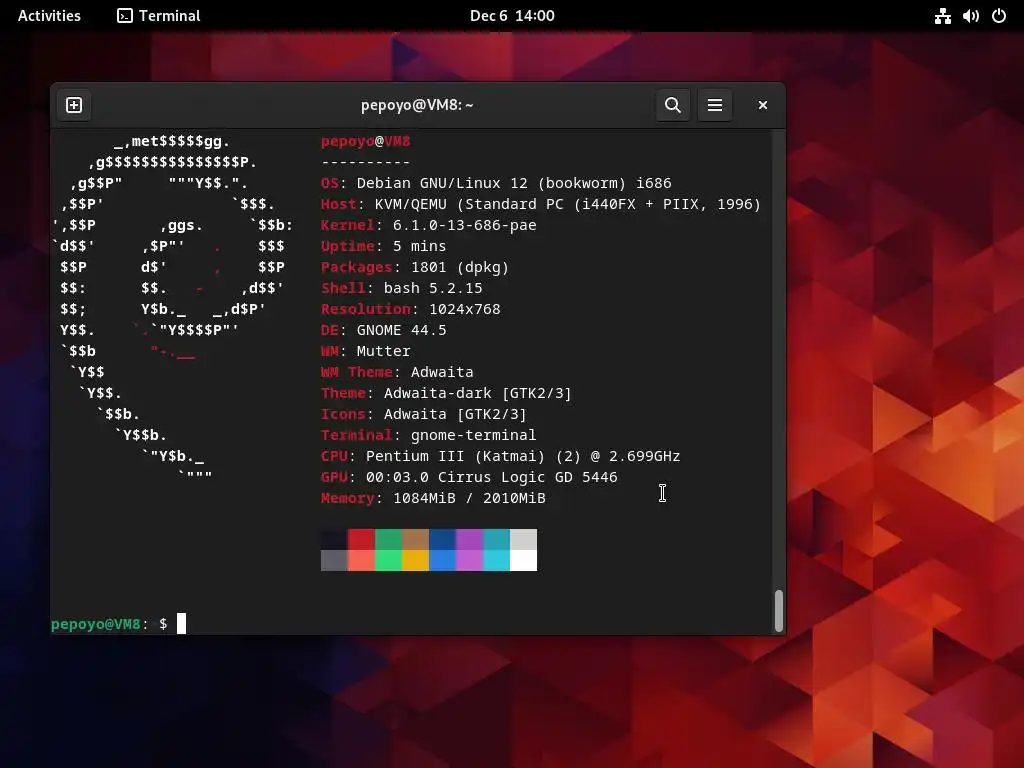
Task: Open the Terminal app menu in top bar
Action: click(159, 16)
